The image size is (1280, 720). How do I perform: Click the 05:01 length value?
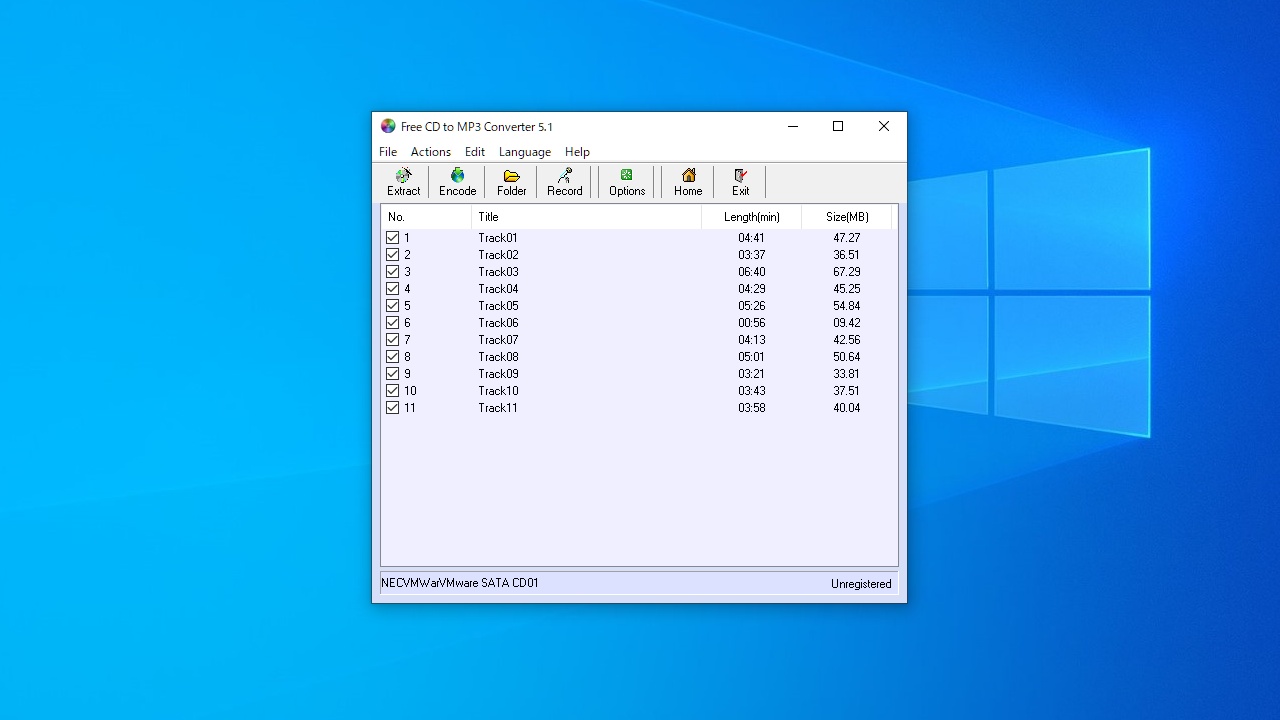[751, 357]
